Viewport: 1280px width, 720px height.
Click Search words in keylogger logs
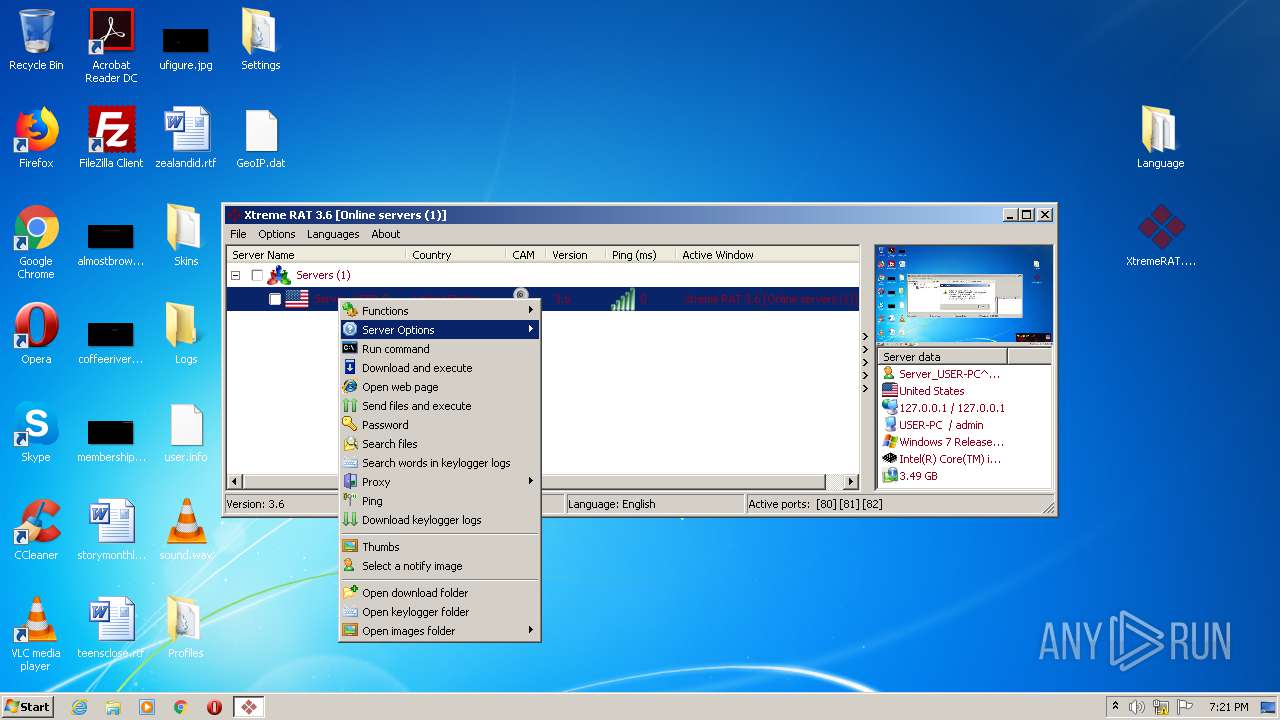[440, 463]
